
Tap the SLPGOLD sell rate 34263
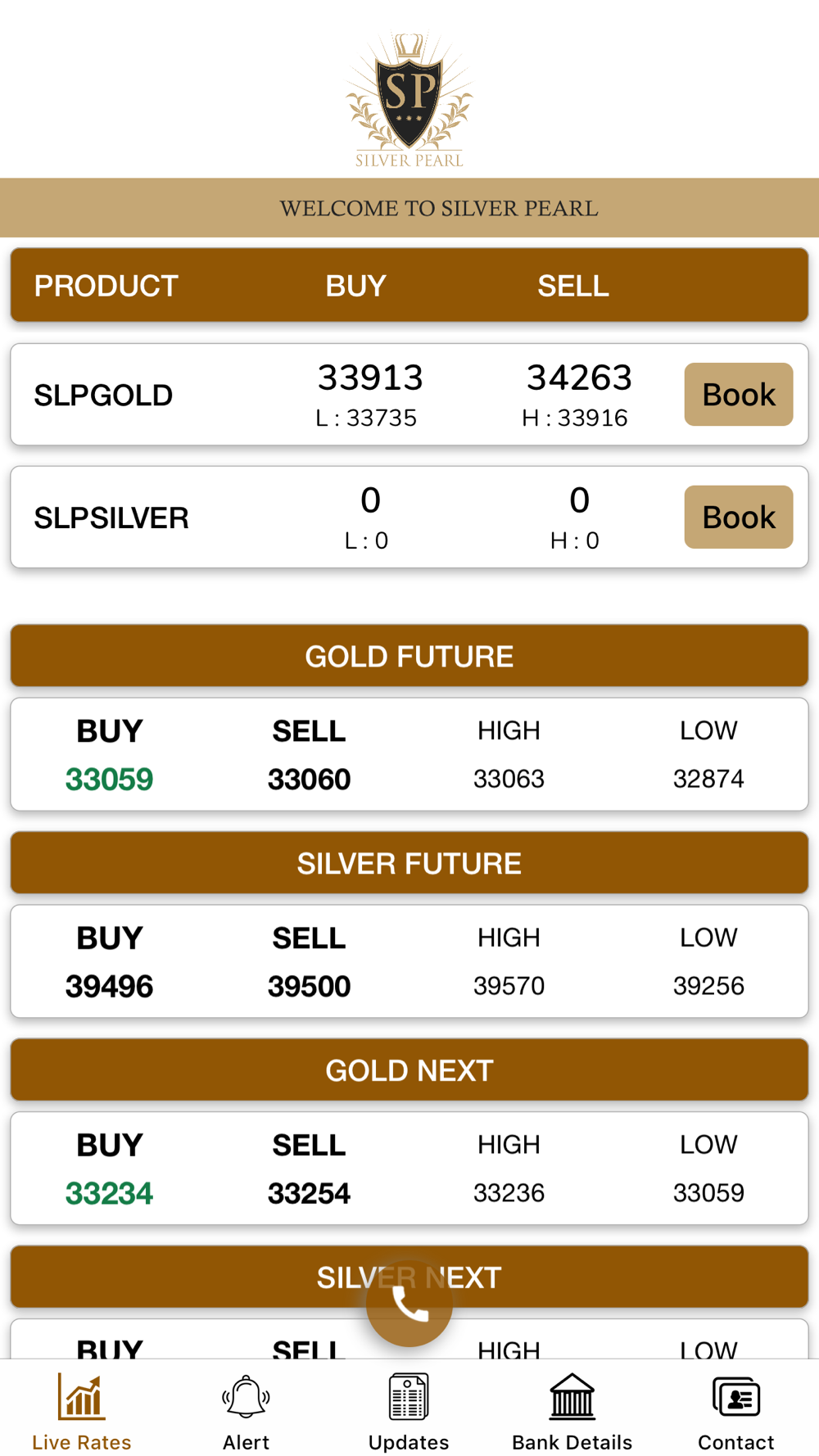[x=579, y=378]
